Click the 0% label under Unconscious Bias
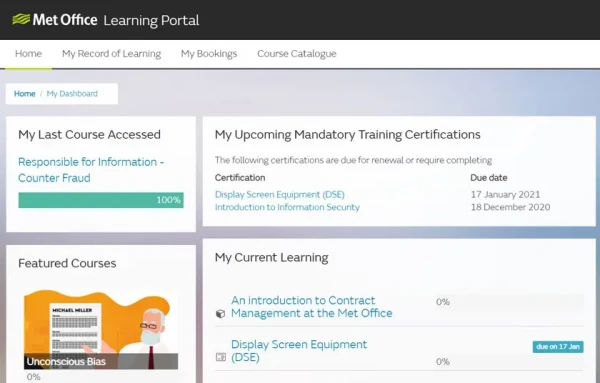Image resolution: width=600 pixels, height=383 pixels. click(34, 377)
